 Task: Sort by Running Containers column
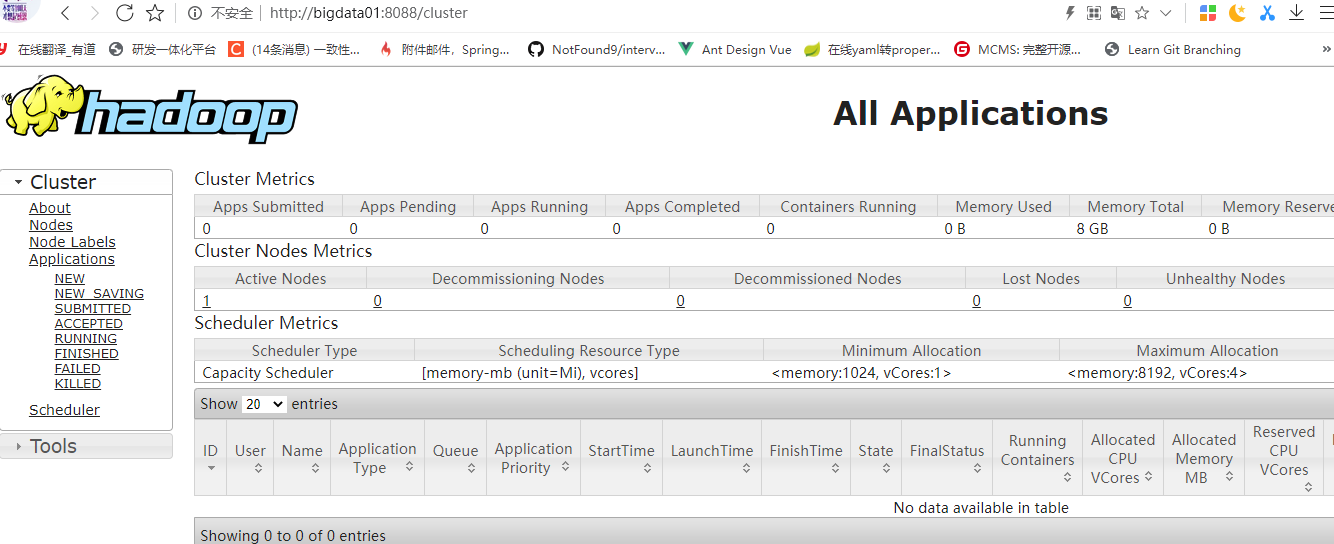(1038, 458)
